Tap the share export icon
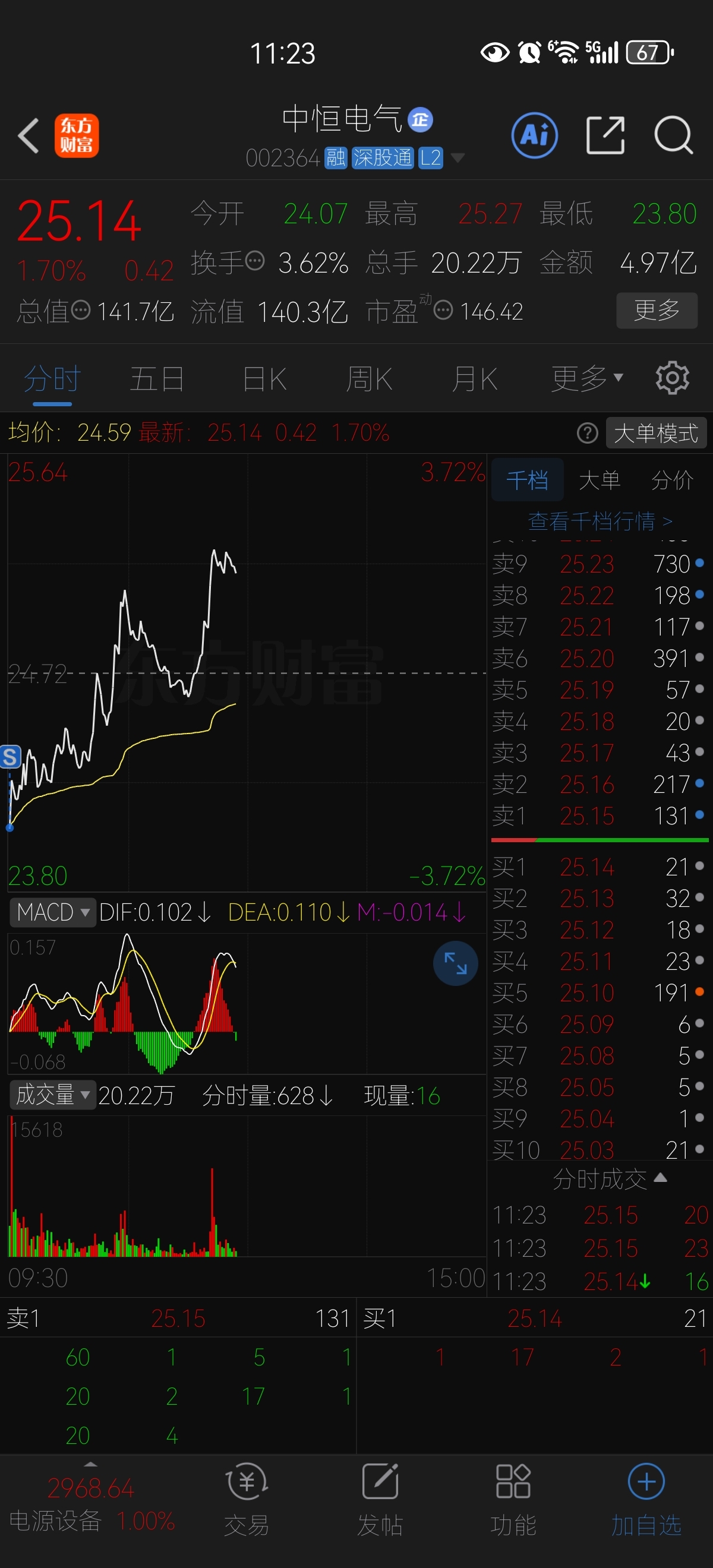Viewport: 713px width, 1568px height. pyautogui.click(x=605, y=135)
